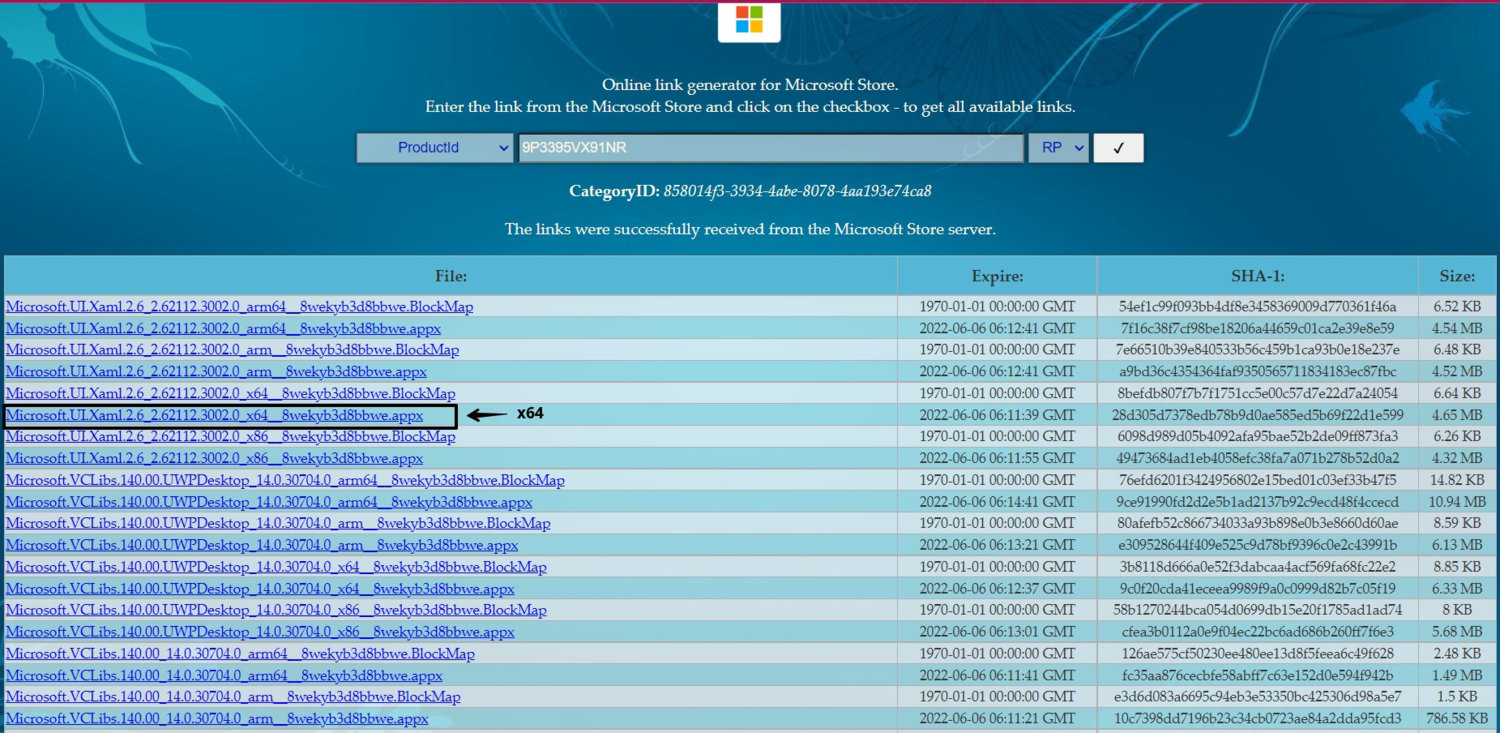Open the ProductId type dropdown
1500x733 pixels.
pyautogui.click(x=435, y=148)
